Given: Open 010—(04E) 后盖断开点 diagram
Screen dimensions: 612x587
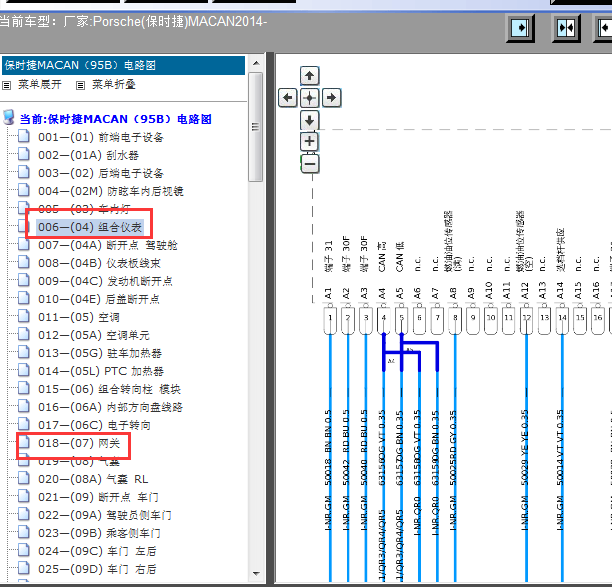Looking at the screenshot, I should pyautogui.click(x=99, y=299).
